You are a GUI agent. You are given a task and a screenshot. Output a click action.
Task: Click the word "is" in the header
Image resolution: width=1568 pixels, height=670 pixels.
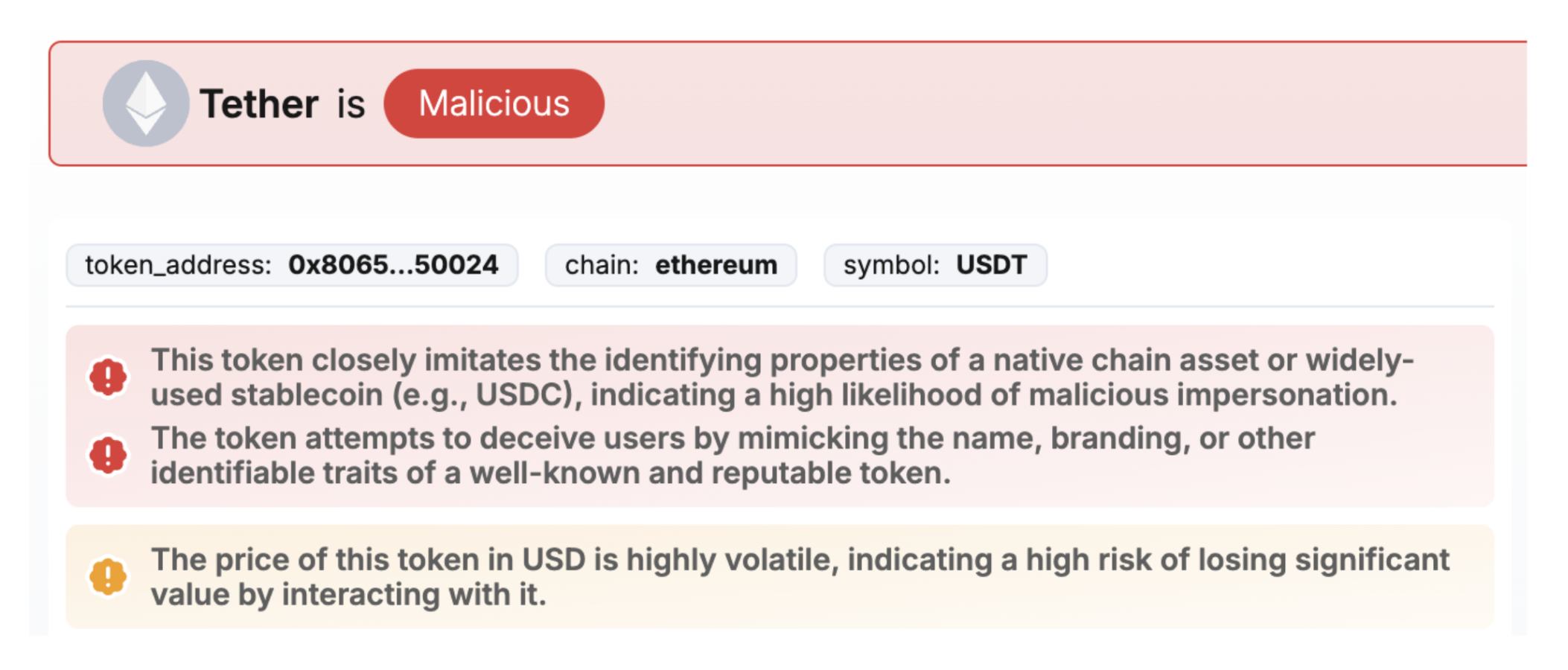tap(351, 103)
